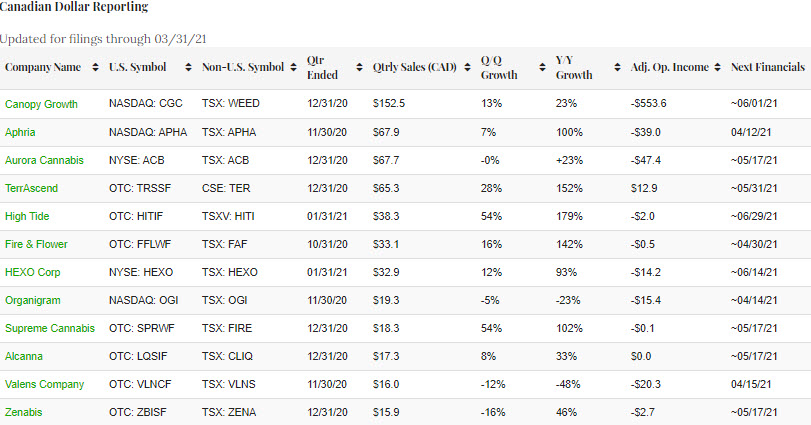Sort by Y/Y Growth arrow icon
The height and width of the screenshot is (425, 811).
[x=616, y=68]
